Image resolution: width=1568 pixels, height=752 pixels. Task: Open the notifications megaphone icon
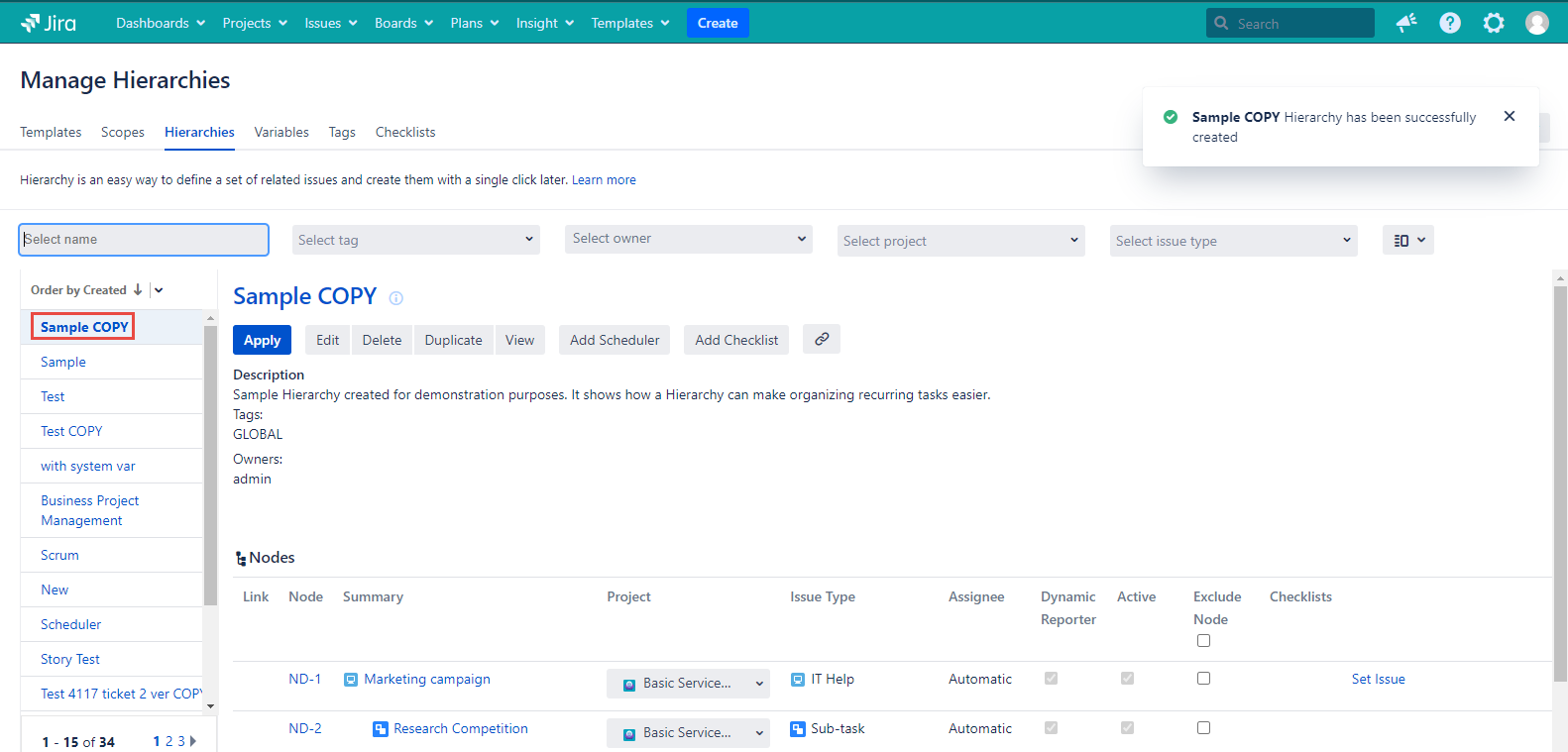pyautogui.click(x=1406, y=23)
